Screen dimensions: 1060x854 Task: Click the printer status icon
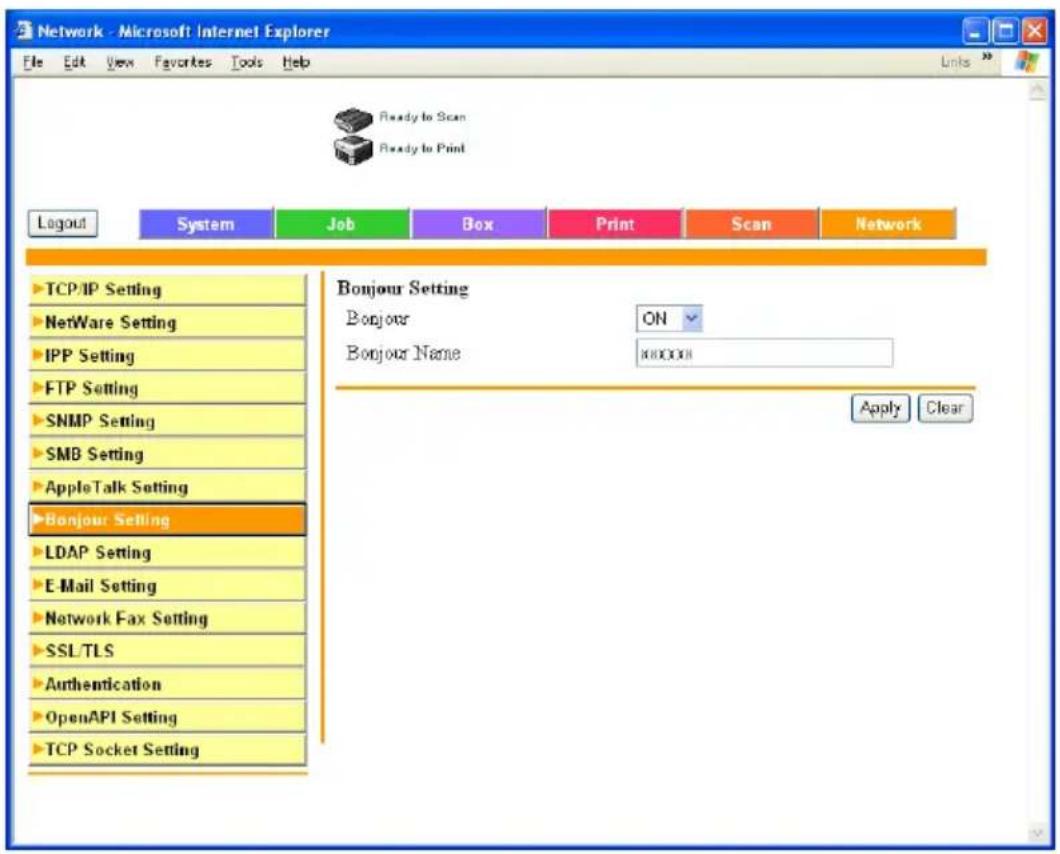click(353, 149)
